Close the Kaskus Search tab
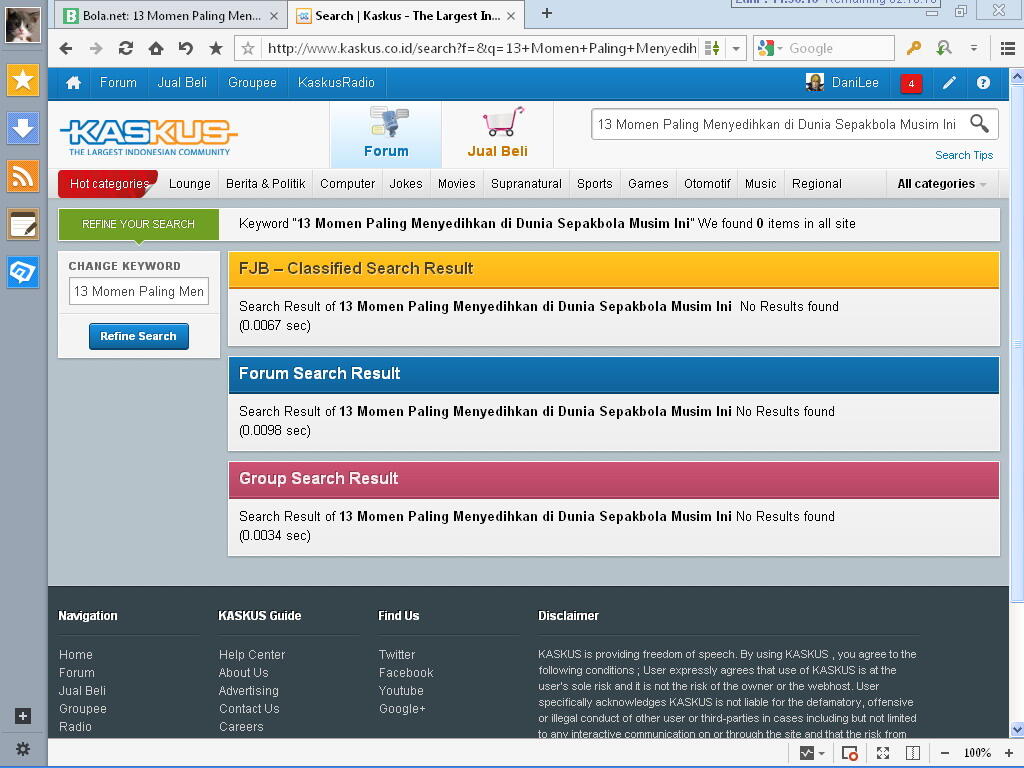 [x=511, y=16]
